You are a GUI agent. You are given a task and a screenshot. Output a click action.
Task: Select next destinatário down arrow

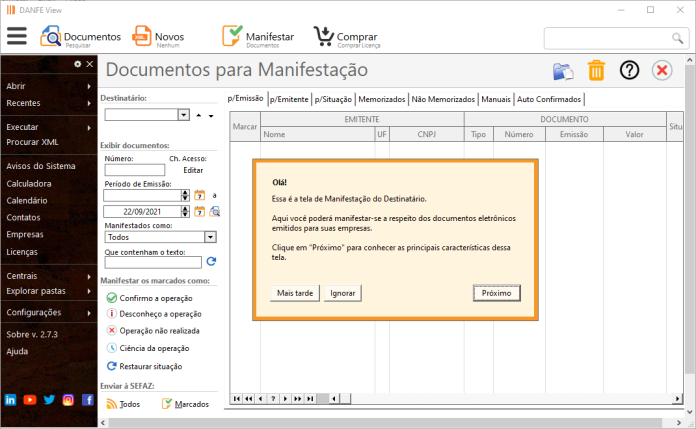pos(211,116)
